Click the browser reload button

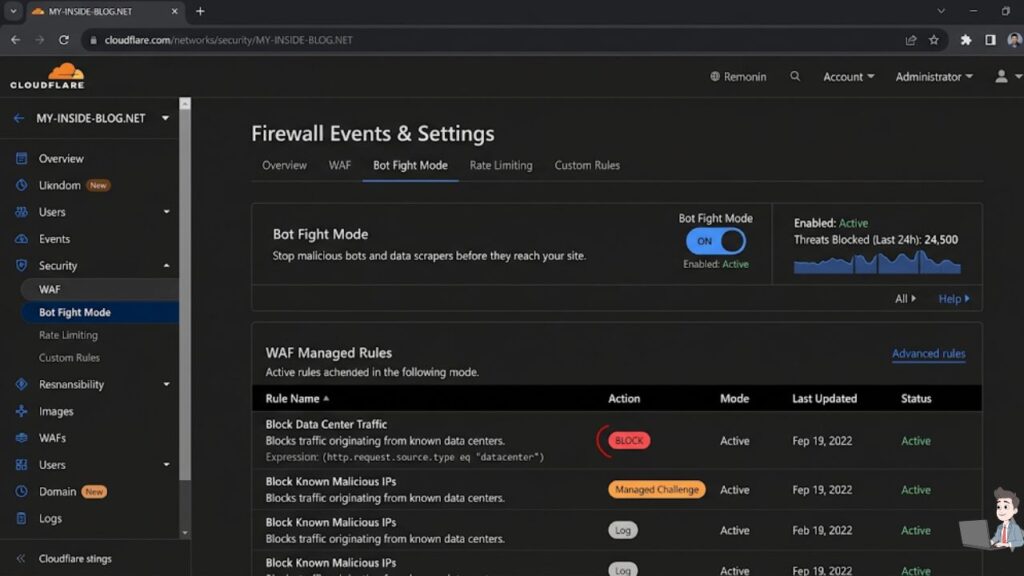point(63,40)
